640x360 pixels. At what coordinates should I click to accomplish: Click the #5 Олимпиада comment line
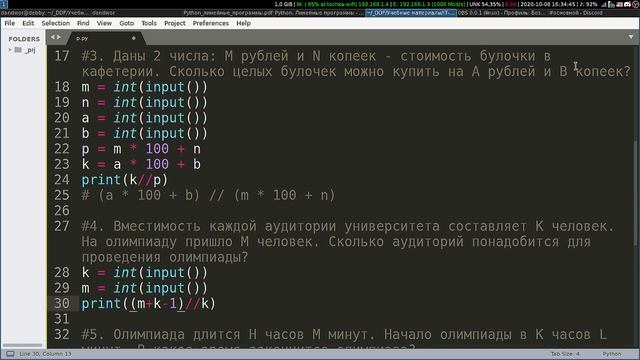tap(344, 335)
